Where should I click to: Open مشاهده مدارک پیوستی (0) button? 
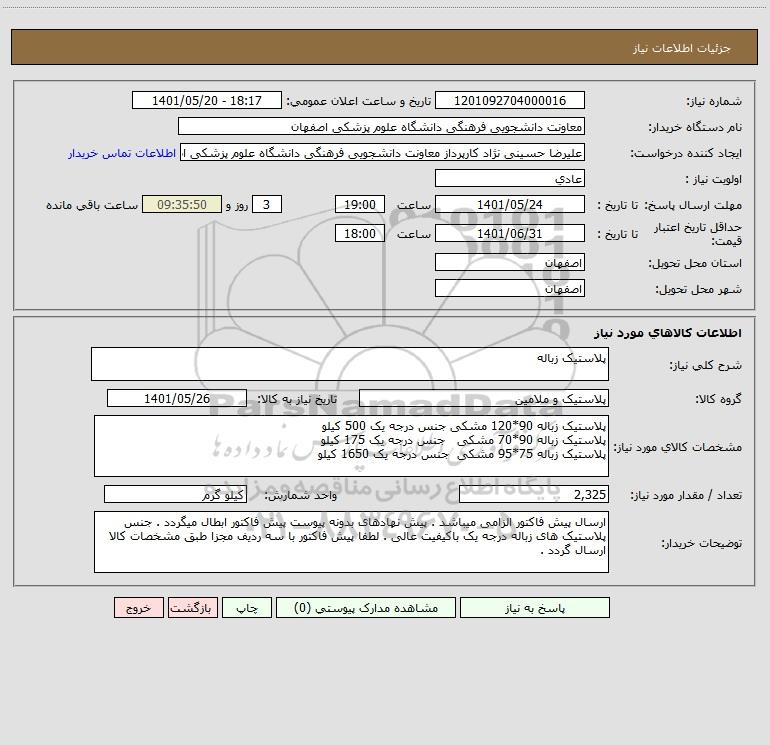366,608
